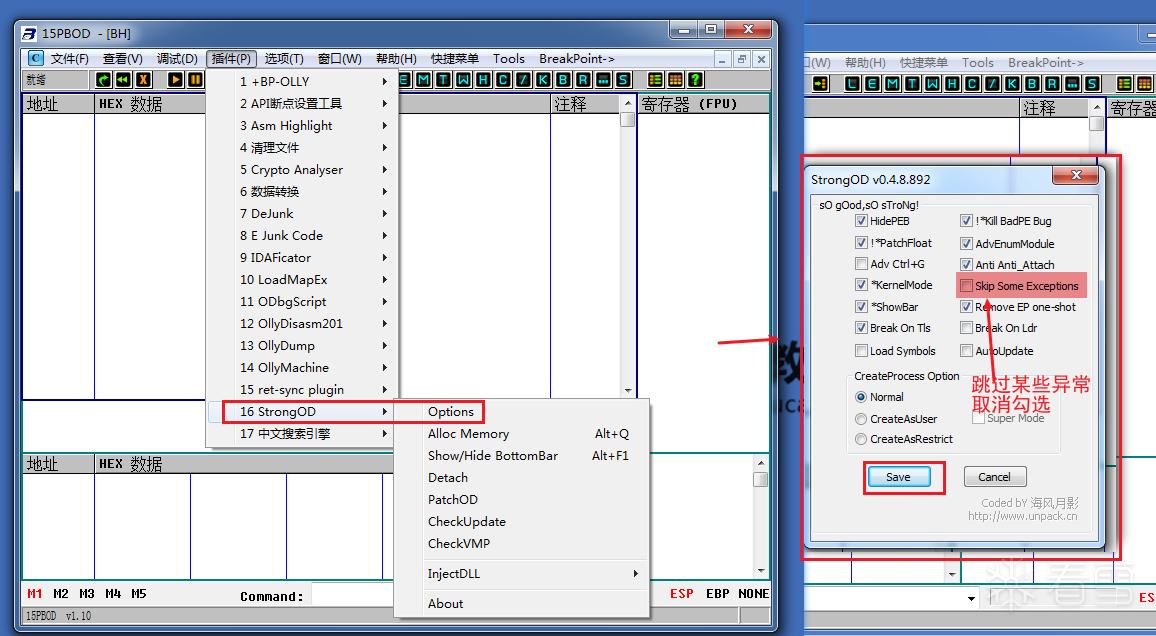Open Call stack via the K icon in the 15PBOD window
The width and height of the screenshot is (1156, 636).
click(x=543, y=80)
